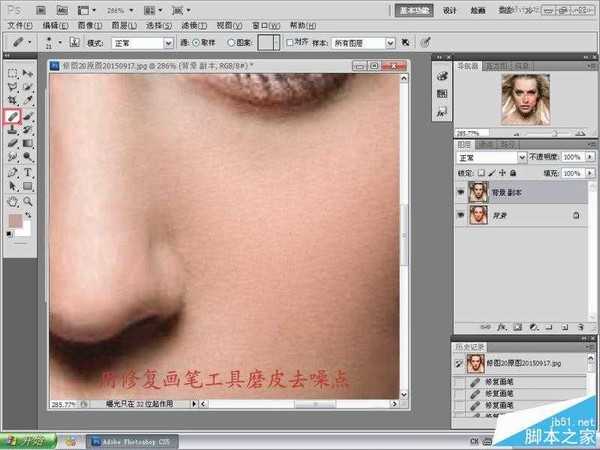Click the 基本功能 workspace button
The image size is (600, 450).
(x=414, y=10)
